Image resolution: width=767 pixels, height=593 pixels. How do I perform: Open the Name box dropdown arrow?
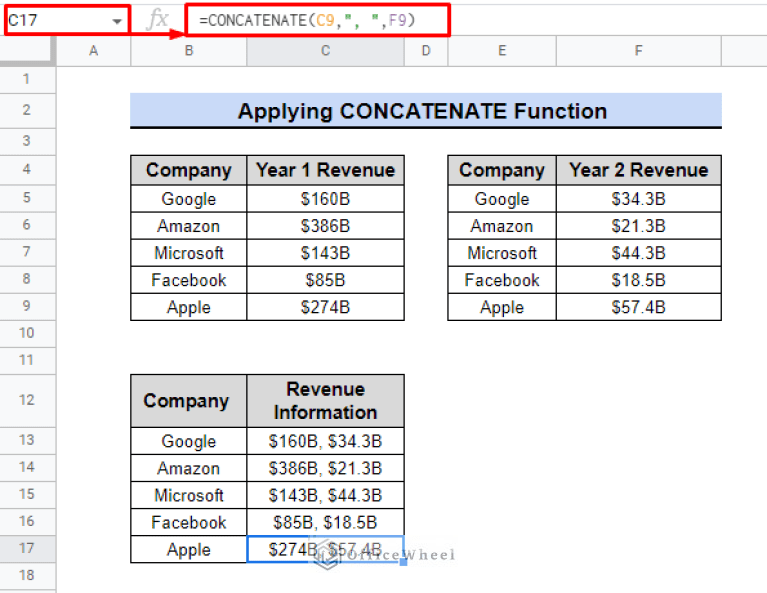click(116, 21)
